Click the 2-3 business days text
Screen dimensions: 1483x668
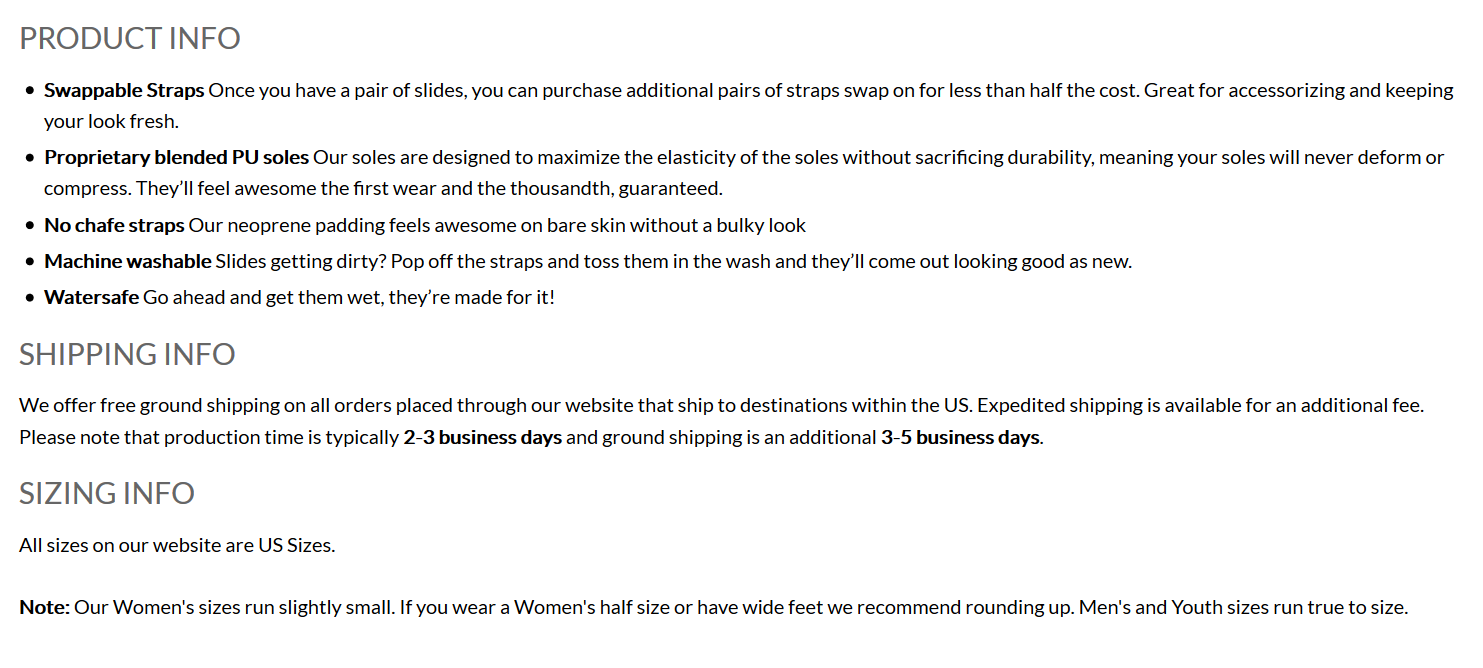tap(483, 437)
